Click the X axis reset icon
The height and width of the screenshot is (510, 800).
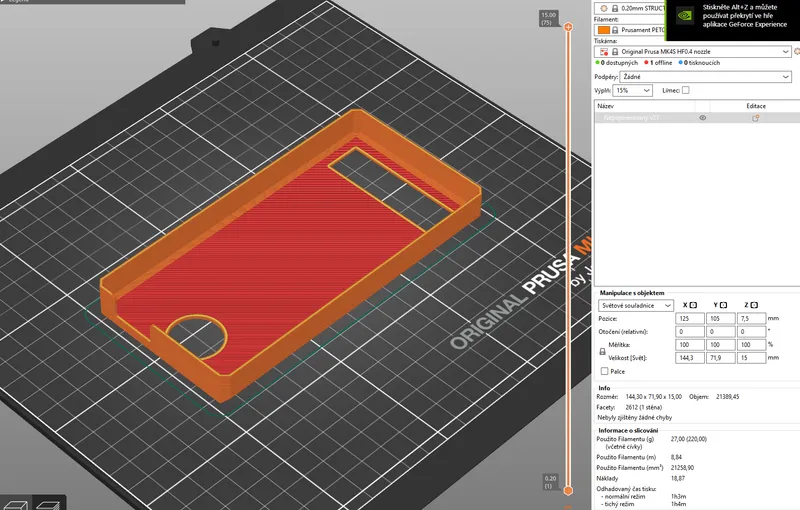coord(693,305)
